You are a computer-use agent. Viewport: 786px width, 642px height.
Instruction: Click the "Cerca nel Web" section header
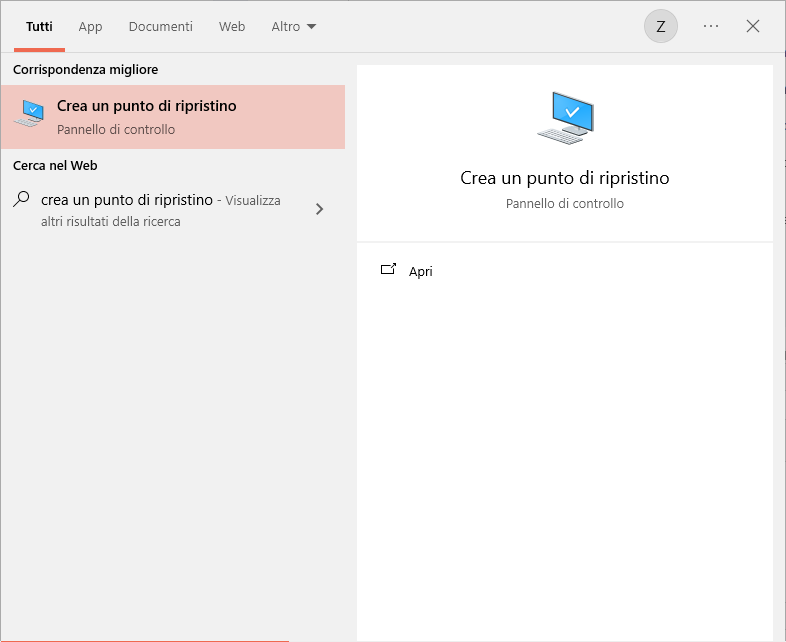55,165
